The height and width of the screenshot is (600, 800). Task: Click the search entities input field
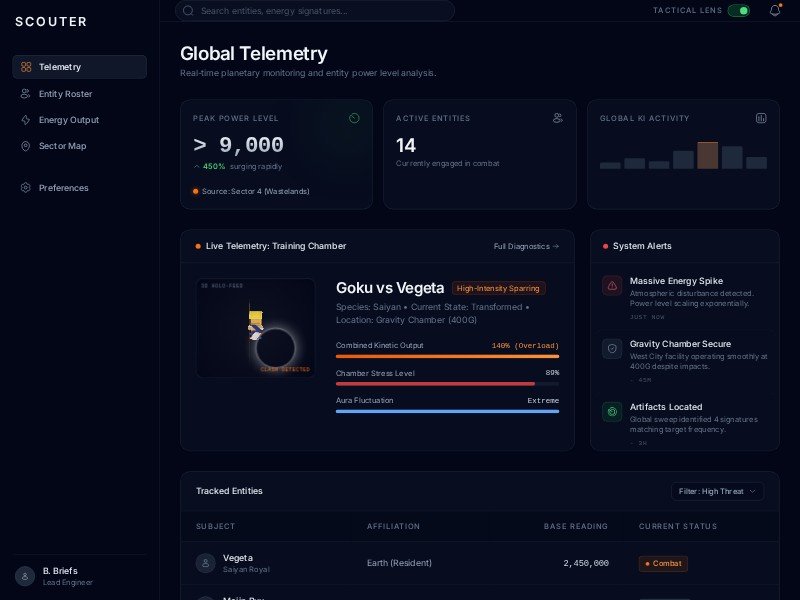point(315,11)
